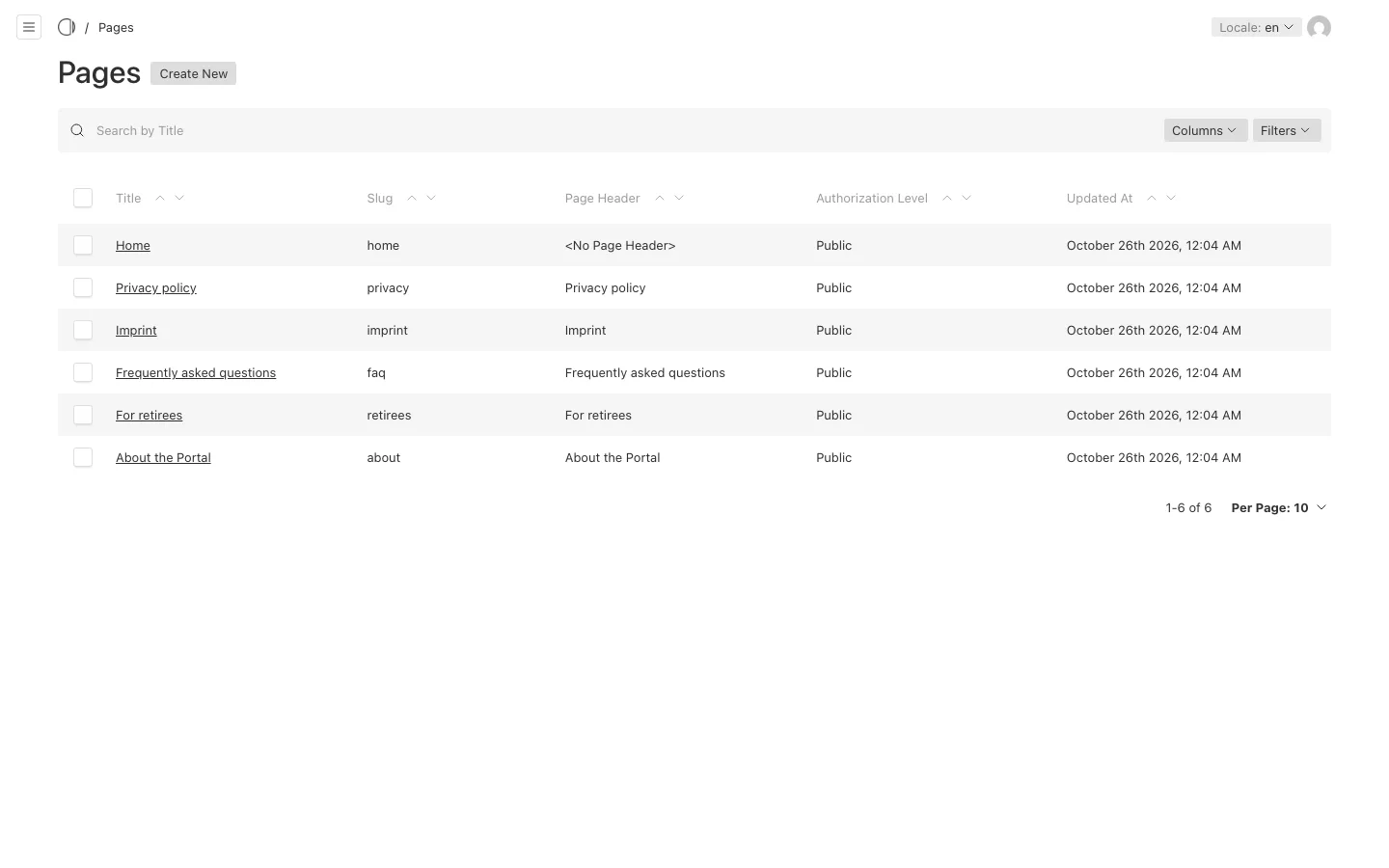Image resolution: width=1389 pixels, height=868 pixels.
Task: Sort Updated At column ascending arrow
Action: [x=1152, y=198]
